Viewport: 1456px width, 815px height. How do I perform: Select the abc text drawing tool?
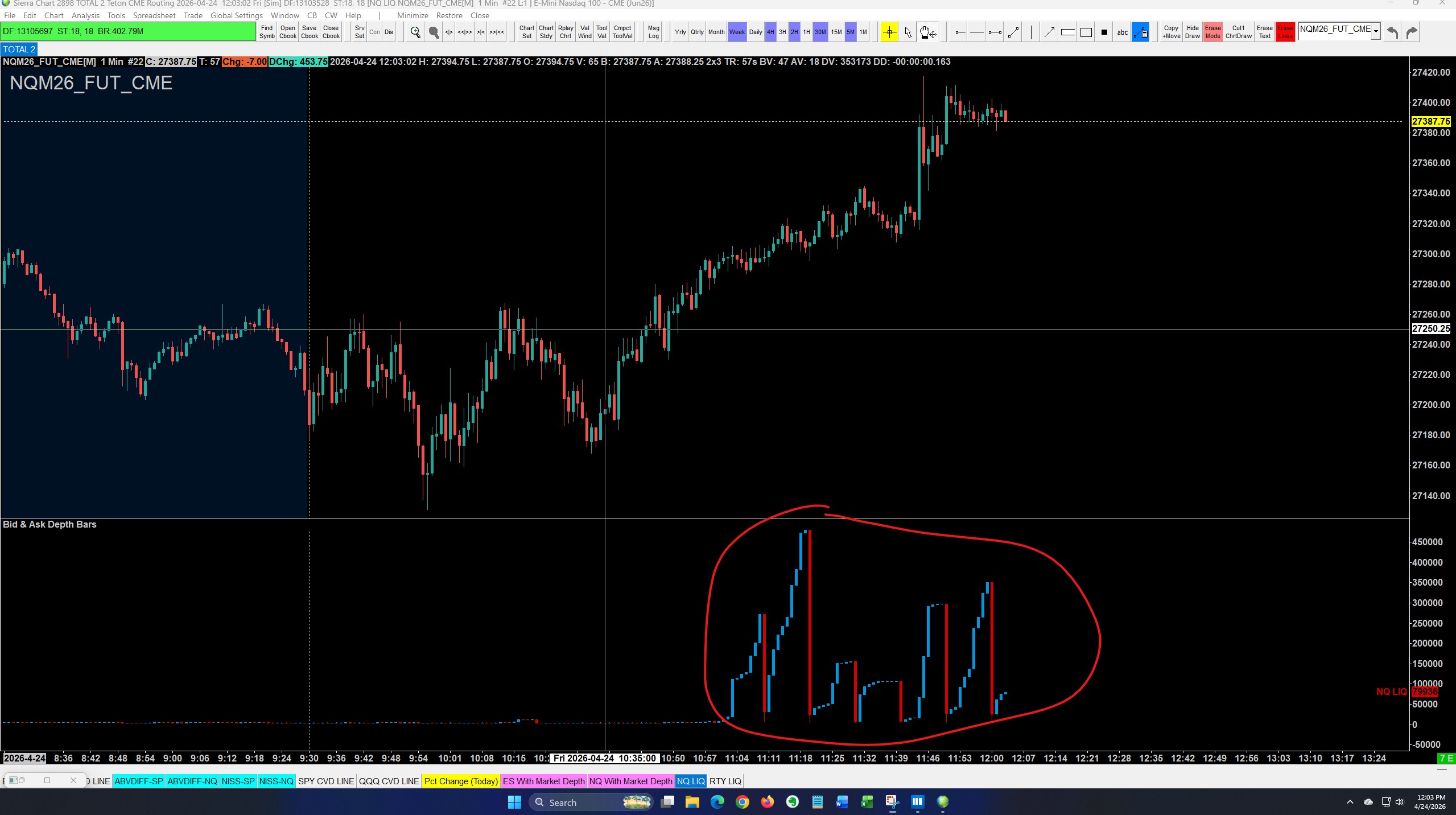point(1122,32)
